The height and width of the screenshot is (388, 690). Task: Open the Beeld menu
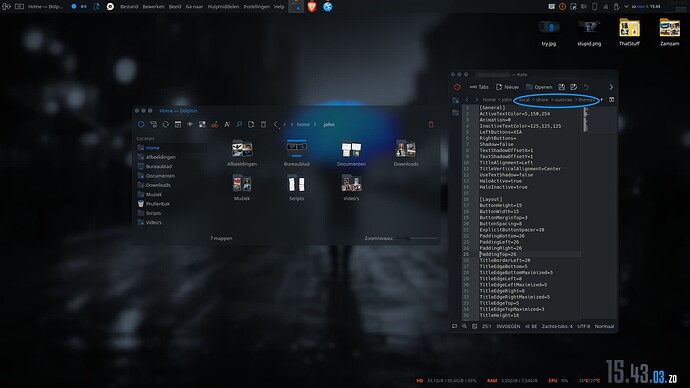175,7
